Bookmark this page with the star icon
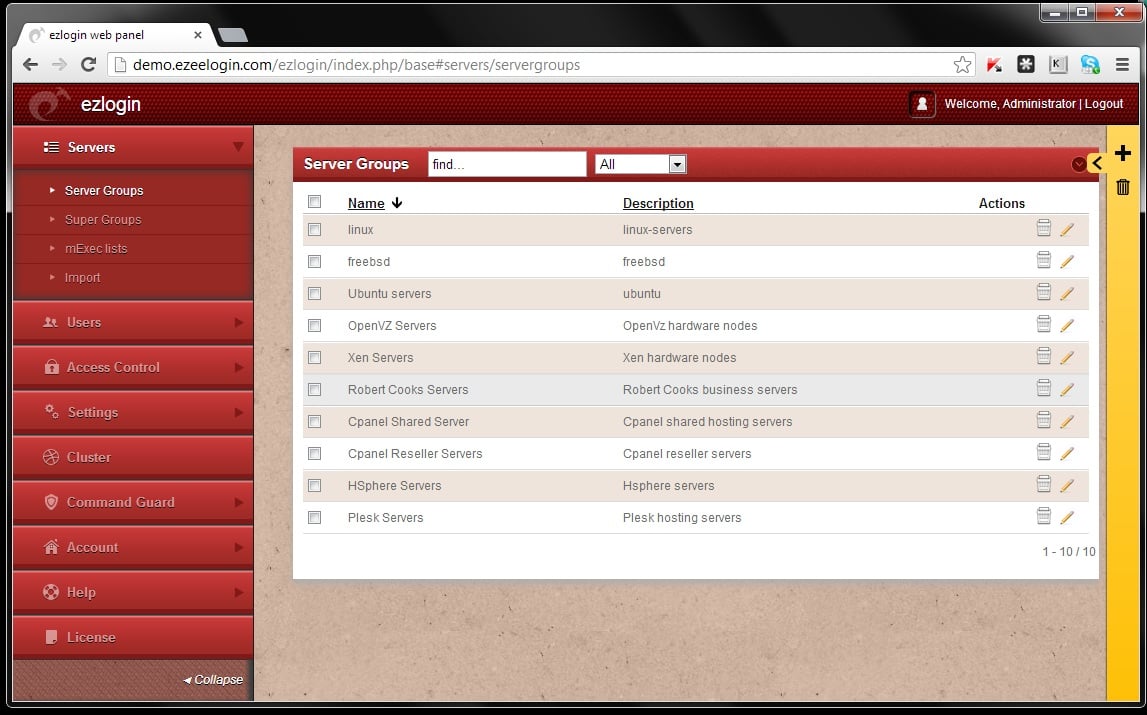This screenshot has height=715, width=1147. [x=963, y=64]
